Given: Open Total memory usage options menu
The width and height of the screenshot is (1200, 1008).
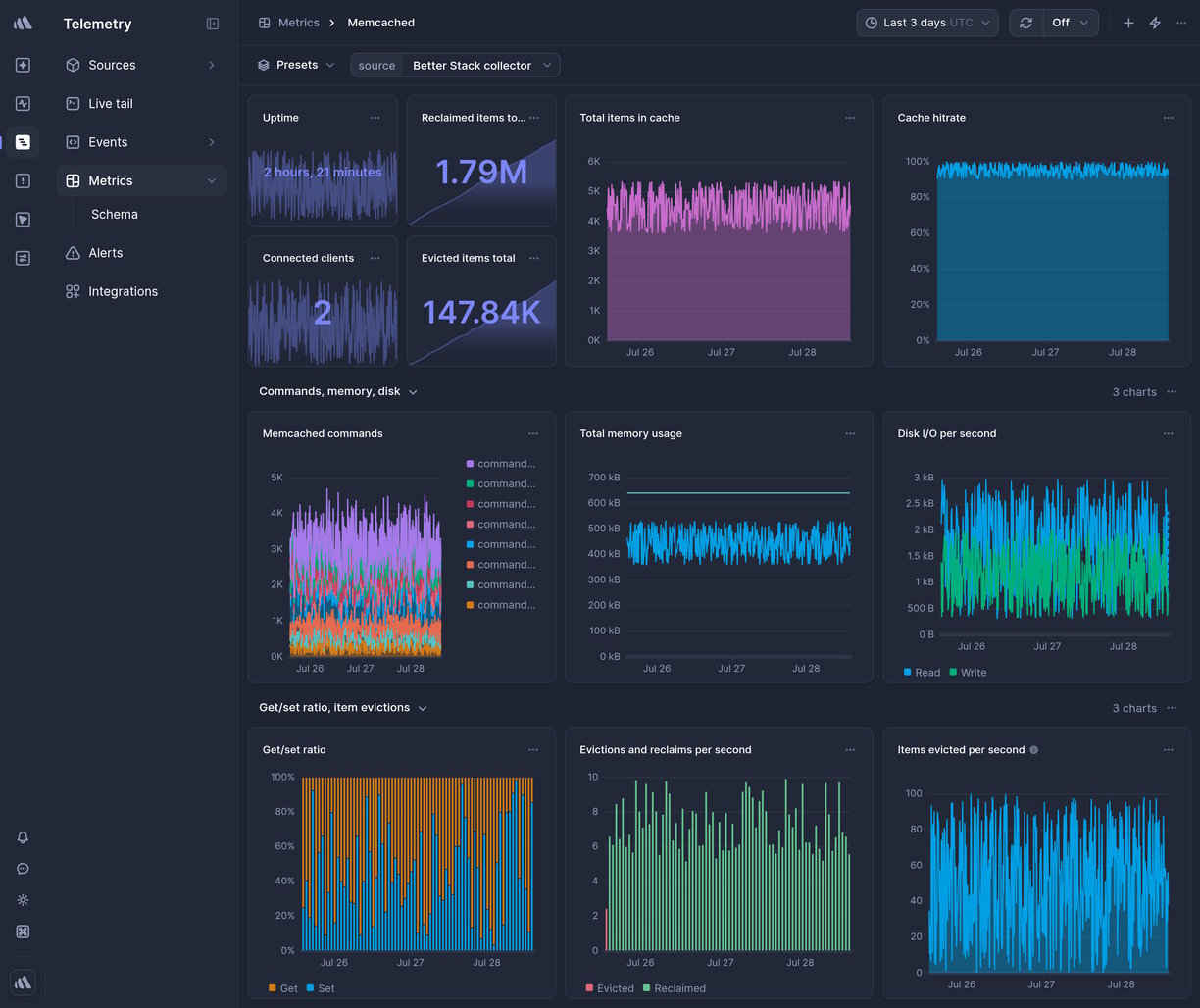Looking at the screenshot, I should tap(850, 433).
